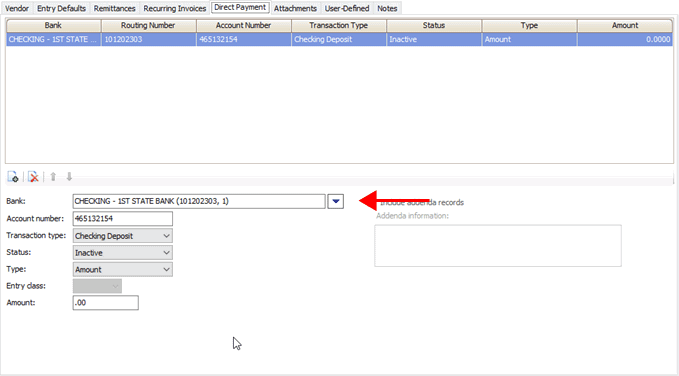Move record up arrow icon
679x376 pixels.
[x=53, y=177]
